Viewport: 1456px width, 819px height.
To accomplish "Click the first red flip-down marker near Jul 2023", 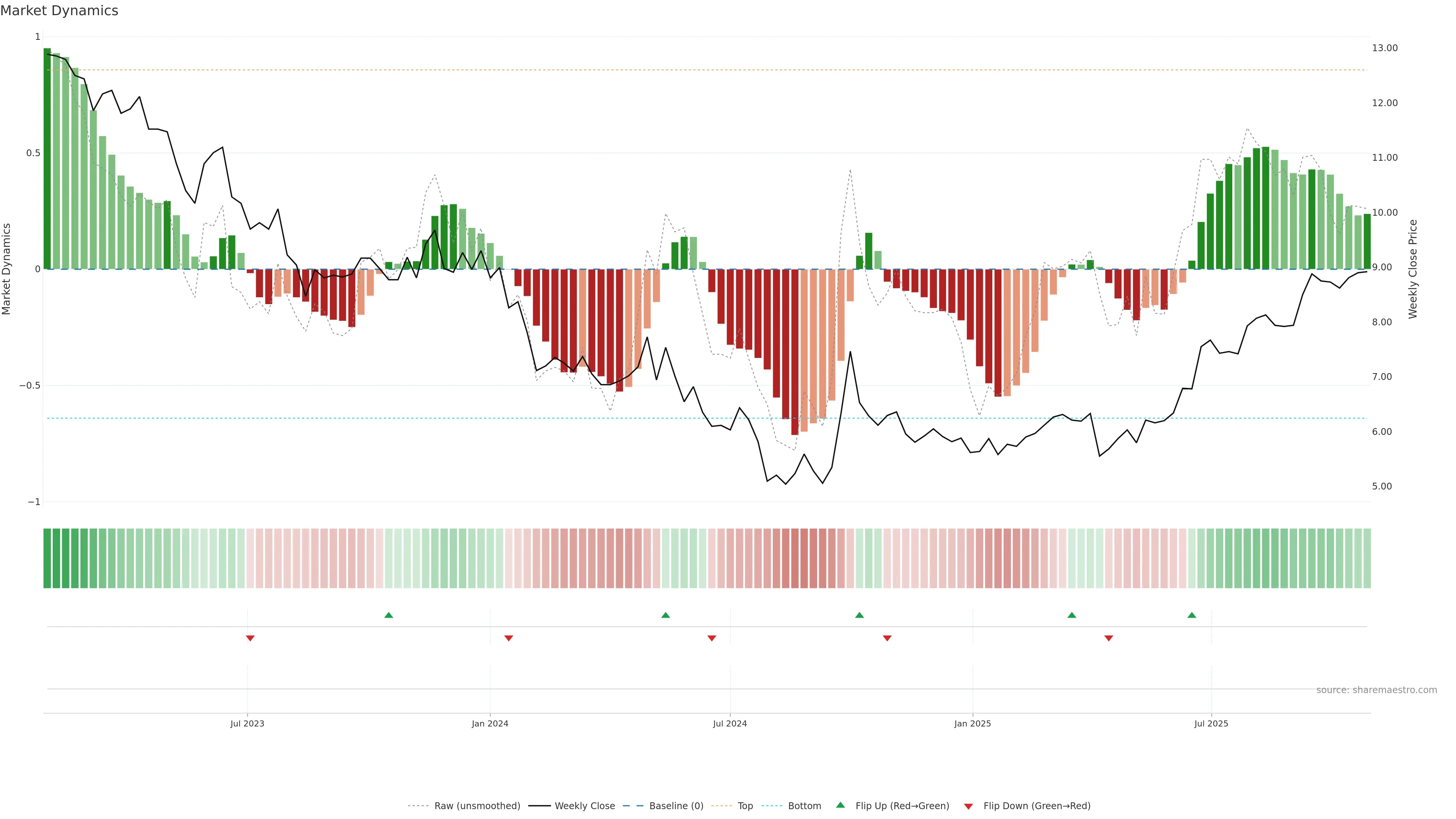I will 250,638.
